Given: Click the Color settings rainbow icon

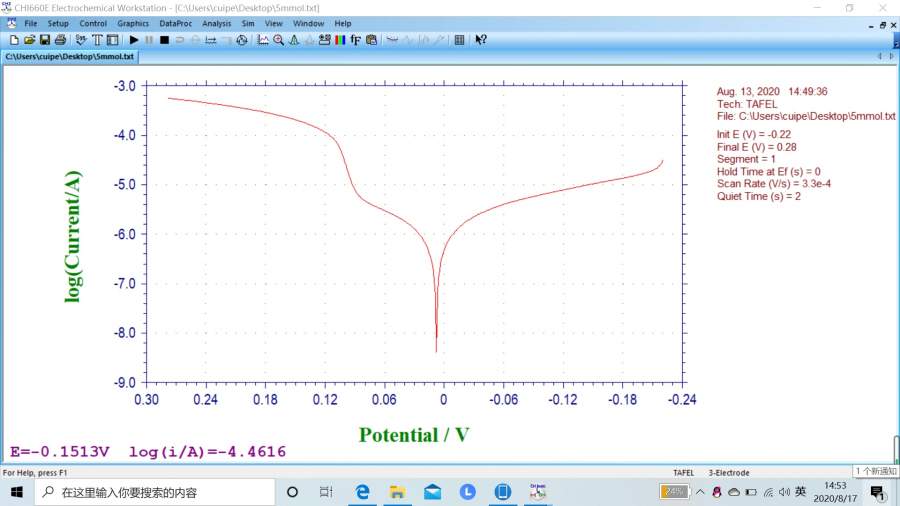Looking at the screenshot, I should coord(340,40).
